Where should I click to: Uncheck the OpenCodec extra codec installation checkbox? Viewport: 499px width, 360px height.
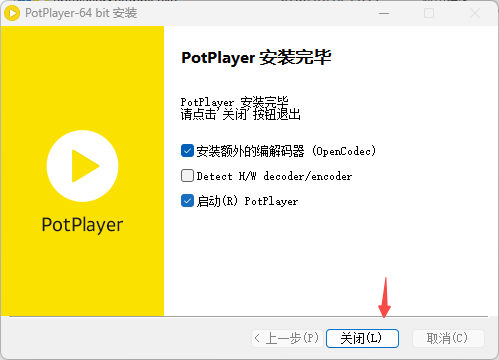tap(187, 151)
